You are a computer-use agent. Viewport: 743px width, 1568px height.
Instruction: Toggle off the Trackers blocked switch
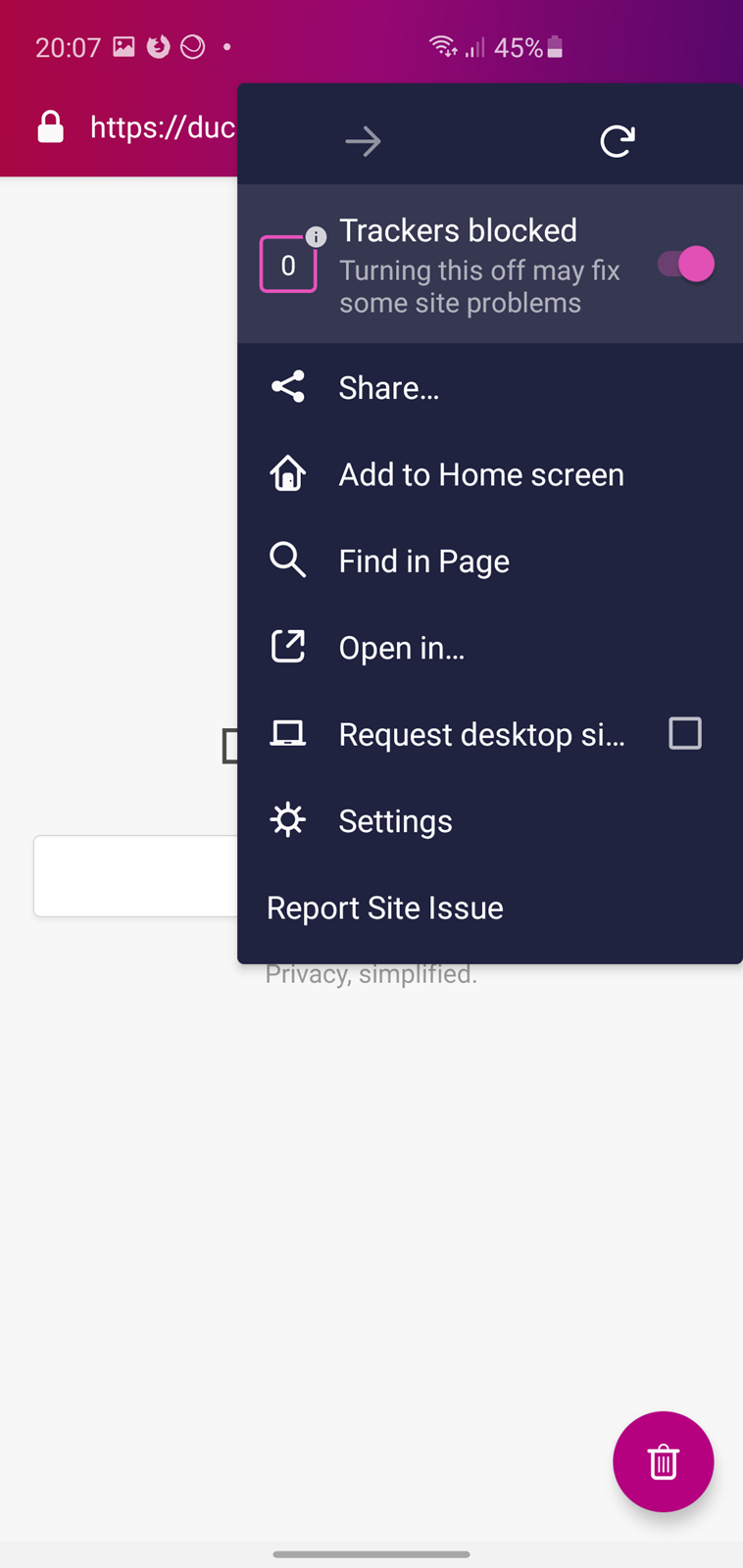[x=686, y=264]
